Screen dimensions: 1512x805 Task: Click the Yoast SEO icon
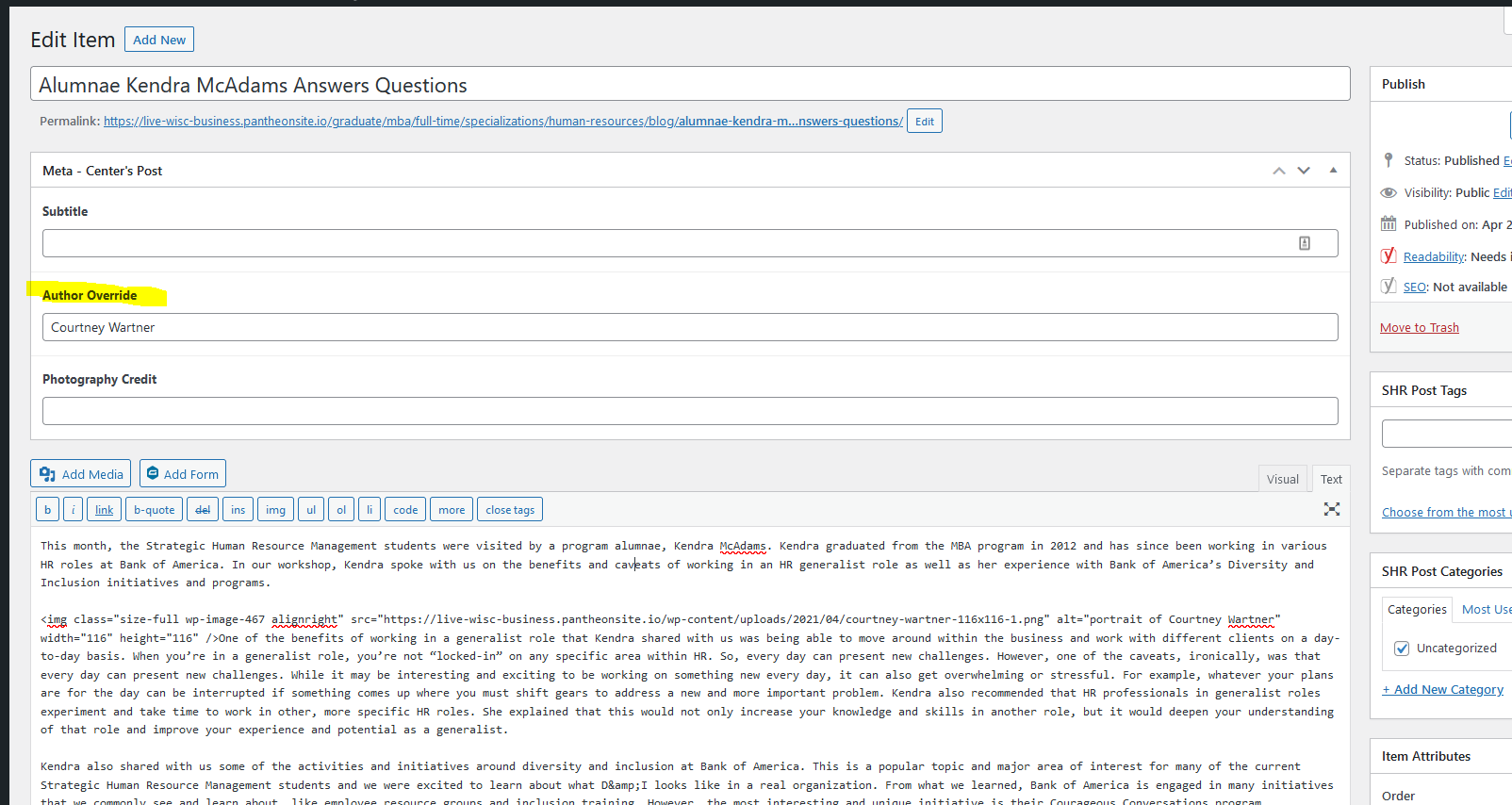(x=1389, y=287)
